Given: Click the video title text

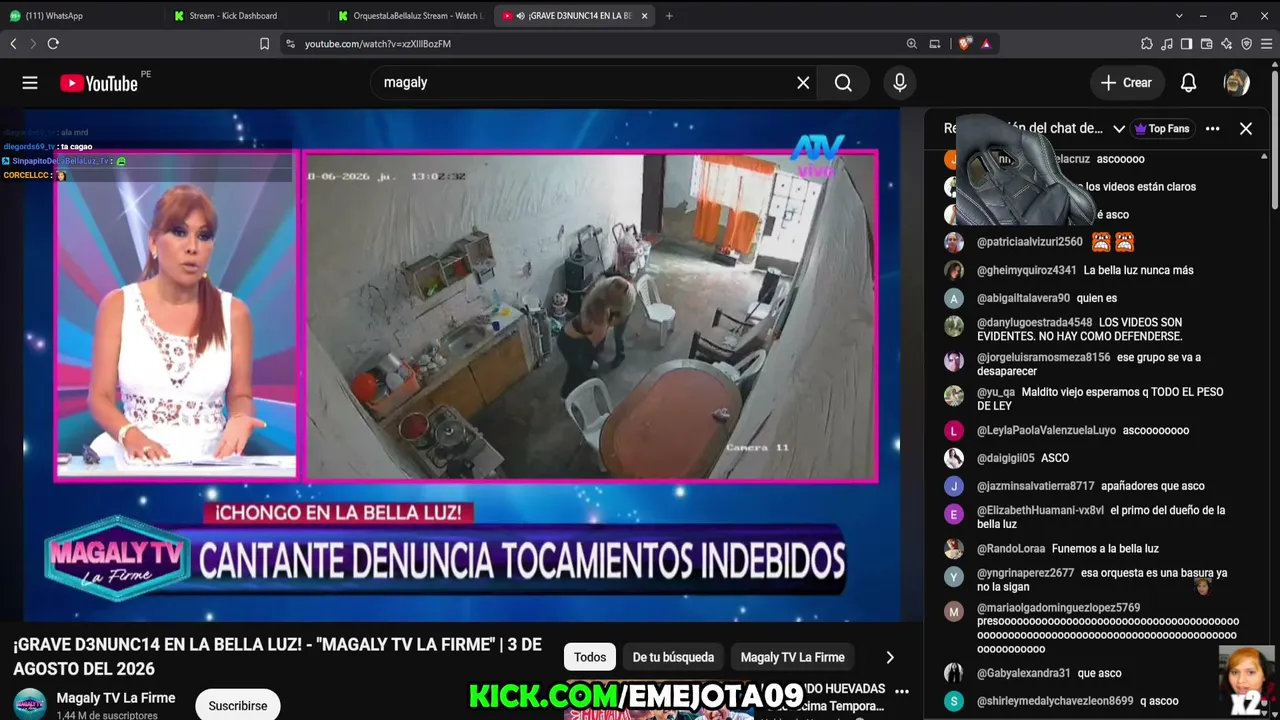Looking at the screenshot, I should coord(277,657).
